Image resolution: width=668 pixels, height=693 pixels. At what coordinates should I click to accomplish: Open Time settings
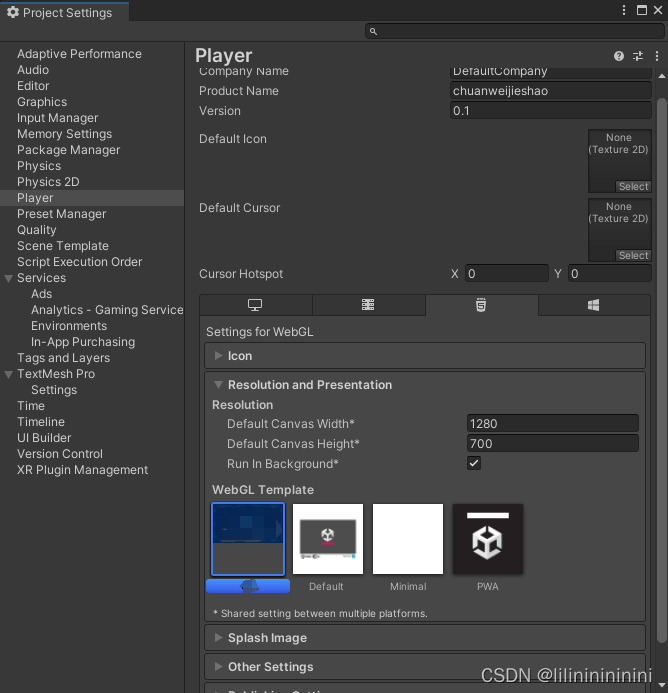click(31, 406)
